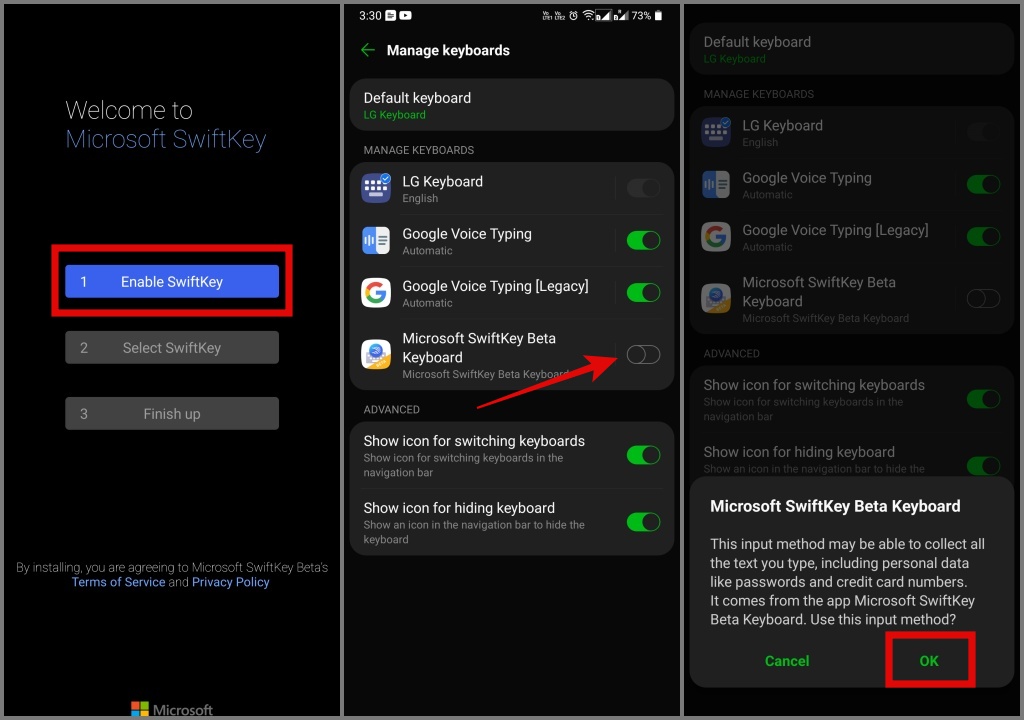Click the green 'LG Keyboard' subtitle in middle screen
1024x720 pixels.
click(394, 115)
